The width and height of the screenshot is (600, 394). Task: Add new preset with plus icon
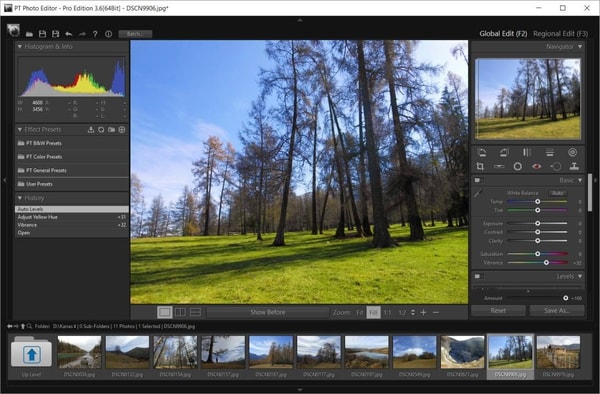pyautogui.click(x=122, y=130)
